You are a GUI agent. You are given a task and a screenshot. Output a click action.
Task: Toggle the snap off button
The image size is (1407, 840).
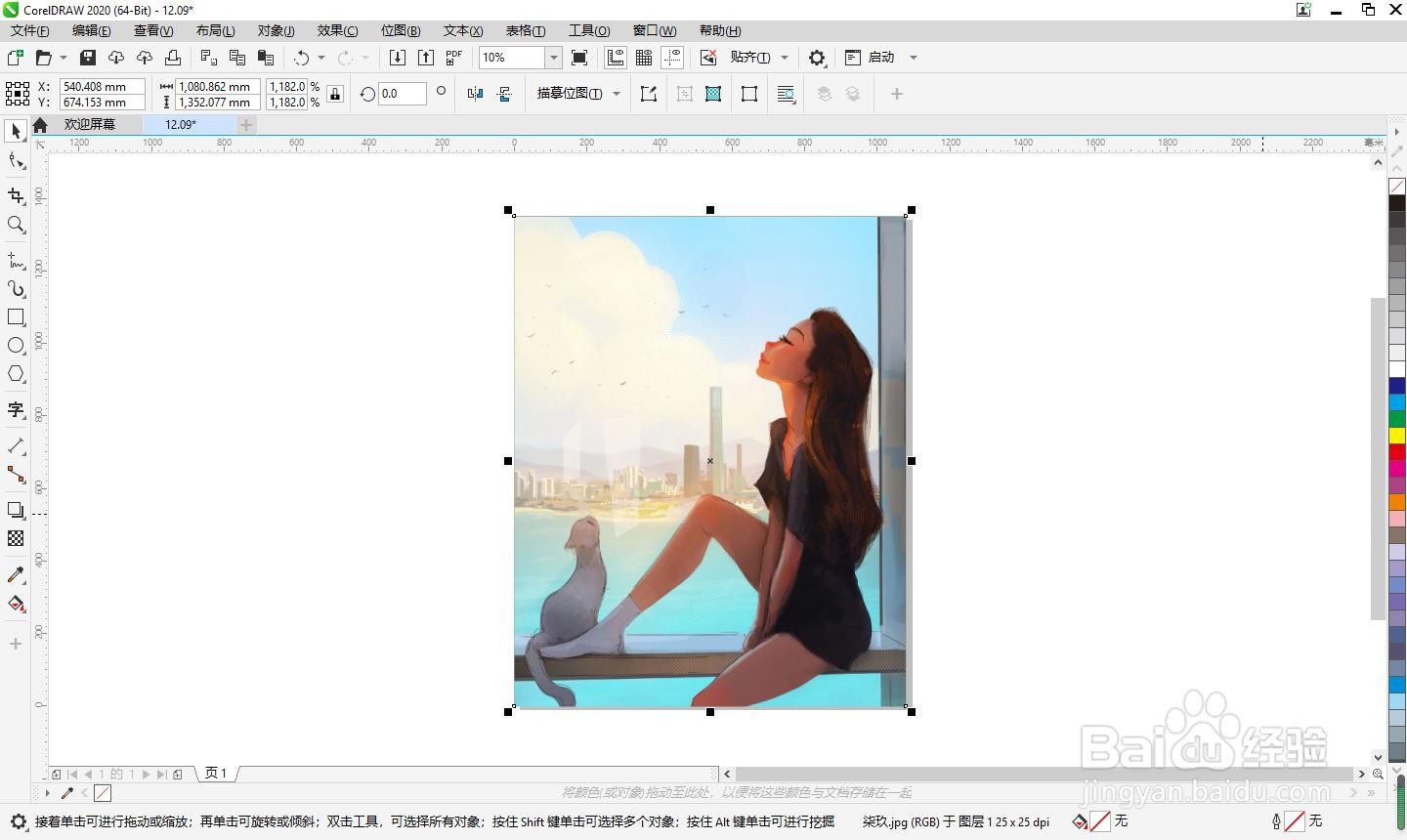click(x=709, y=58)
